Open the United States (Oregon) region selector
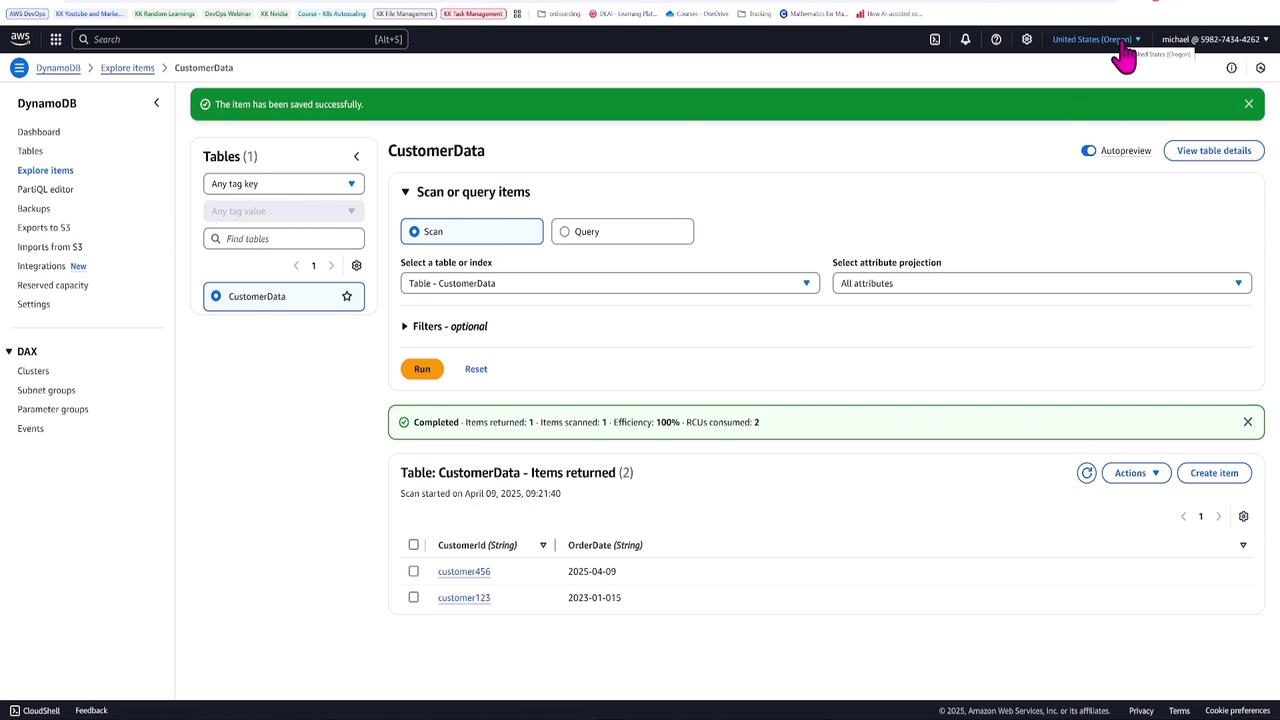 [1097, 39]
